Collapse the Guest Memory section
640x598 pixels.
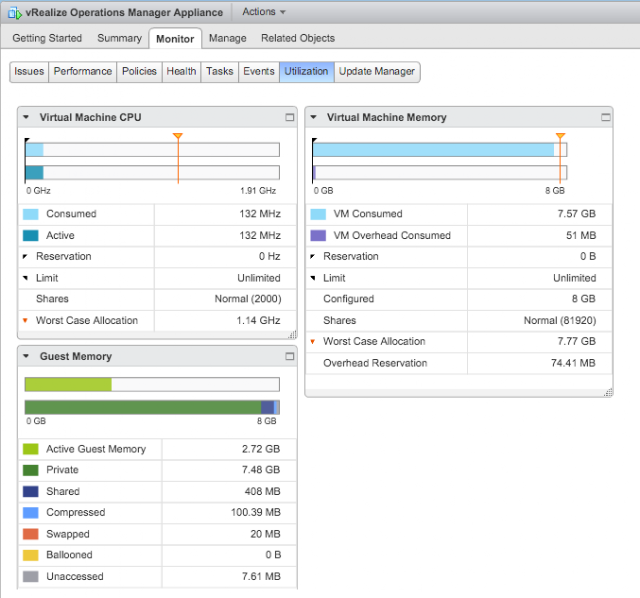26,356
